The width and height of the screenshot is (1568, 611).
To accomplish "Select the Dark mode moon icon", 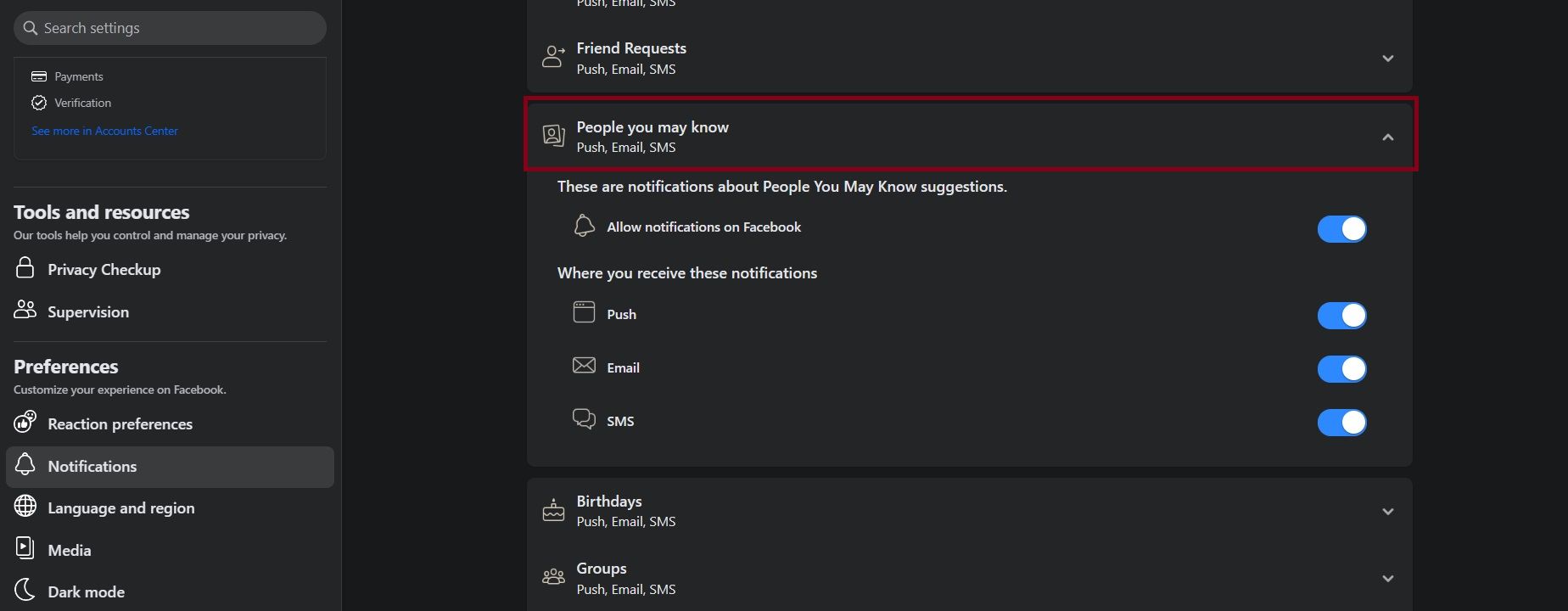I will 25,590.
